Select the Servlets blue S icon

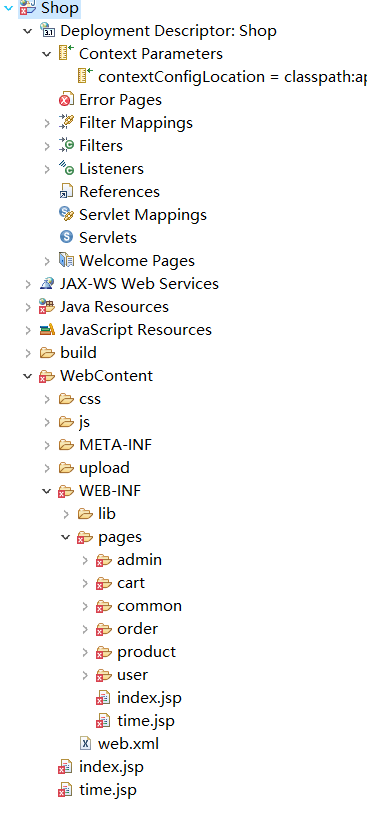click(66, 237)
